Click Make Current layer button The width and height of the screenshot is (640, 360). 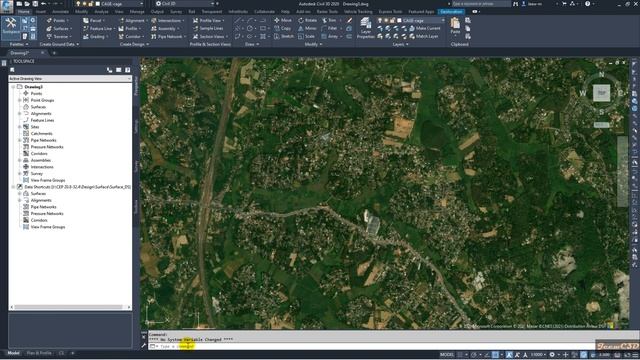[x=424, y=28]
